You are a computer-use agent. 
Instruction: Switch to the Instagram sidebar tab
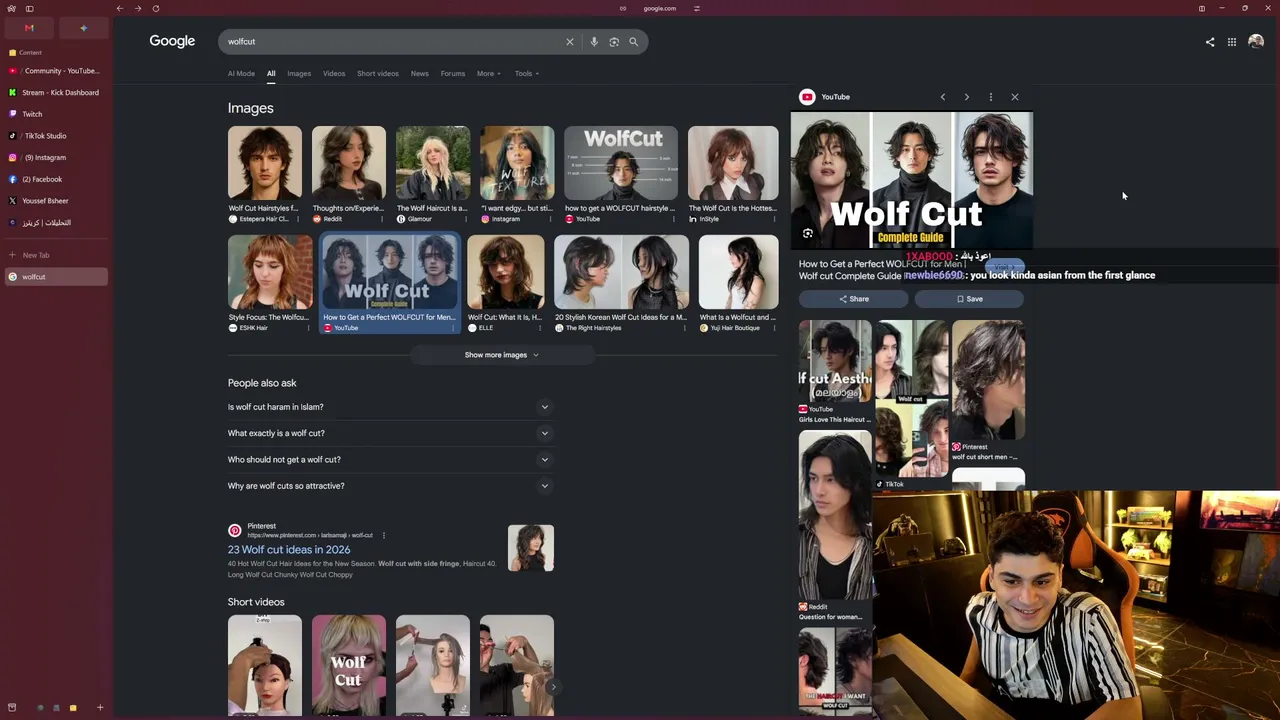[56, 158]
